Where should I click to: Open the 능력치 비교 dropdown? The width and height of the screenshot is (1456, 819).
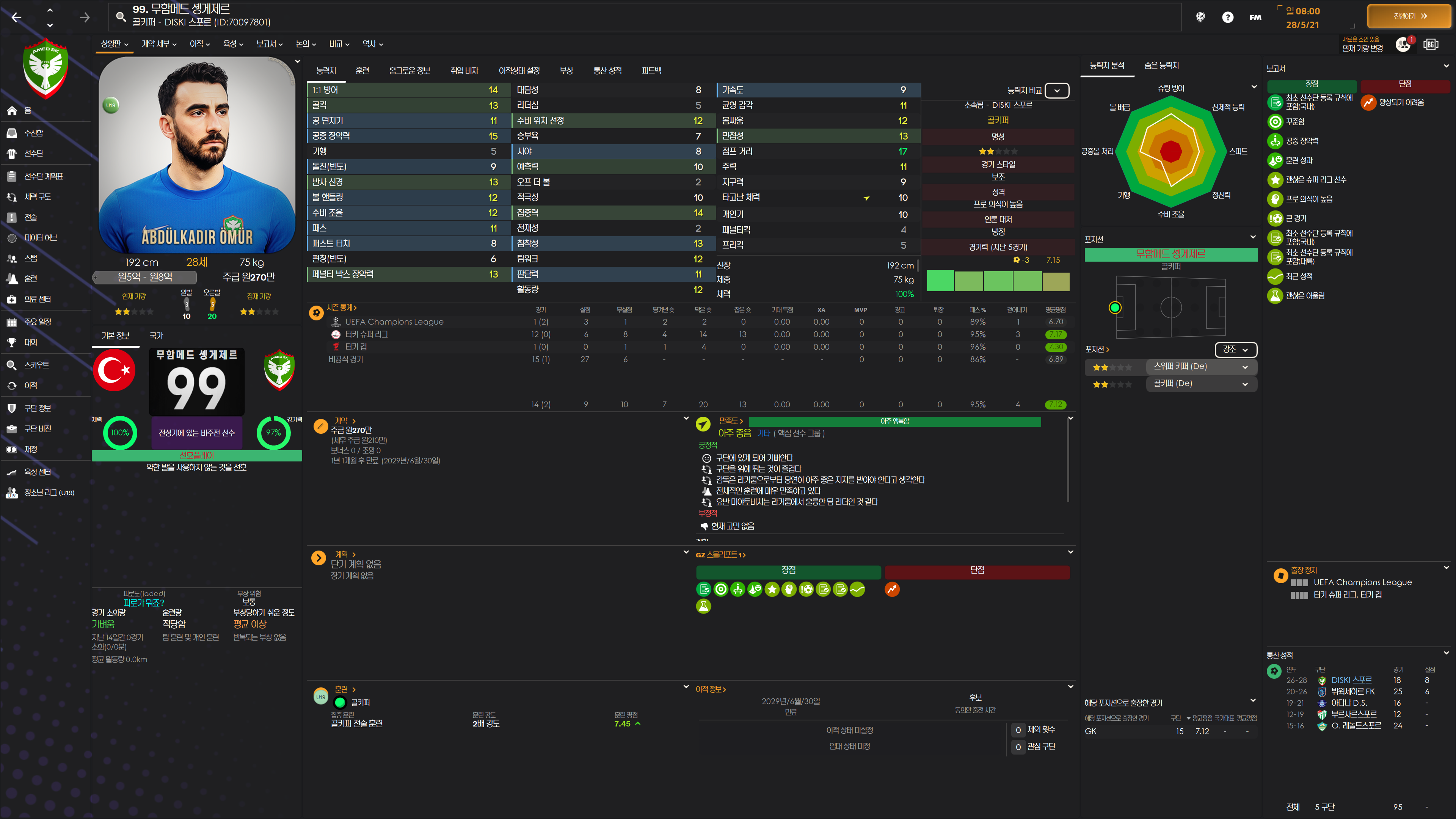coord(1056,91)
